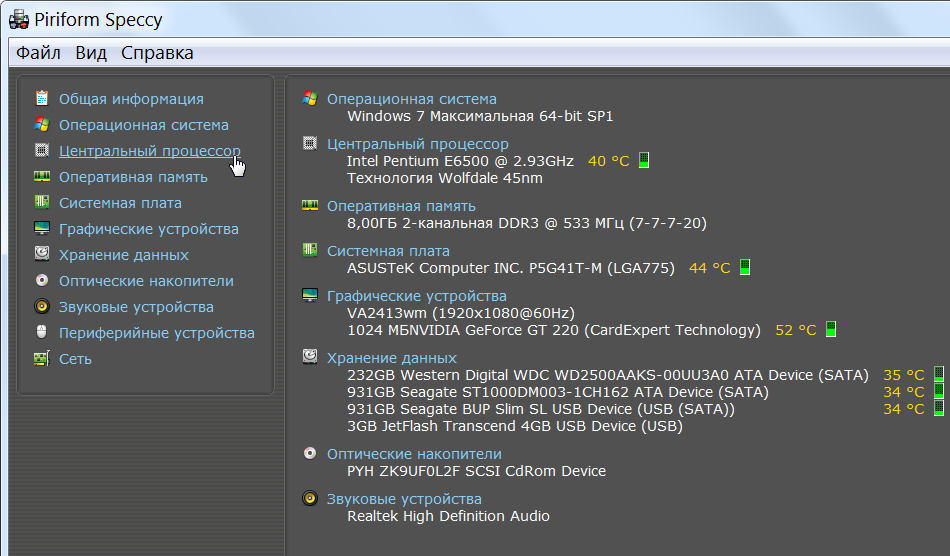Open Системная плата in the sidebar
This screenshot has width=950, height=556.
point(120,203)
